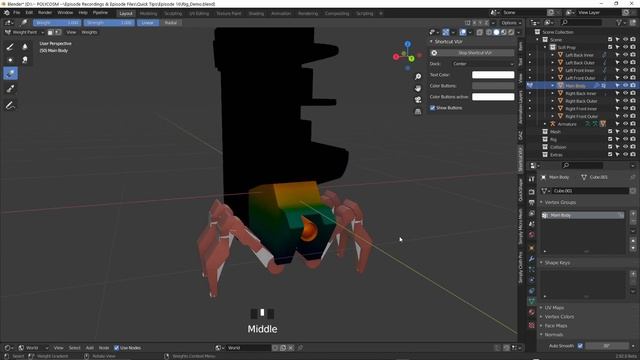Open the Color Buttons active swatch
Viewport: 640px width, 360px height.
click(493, 97)
